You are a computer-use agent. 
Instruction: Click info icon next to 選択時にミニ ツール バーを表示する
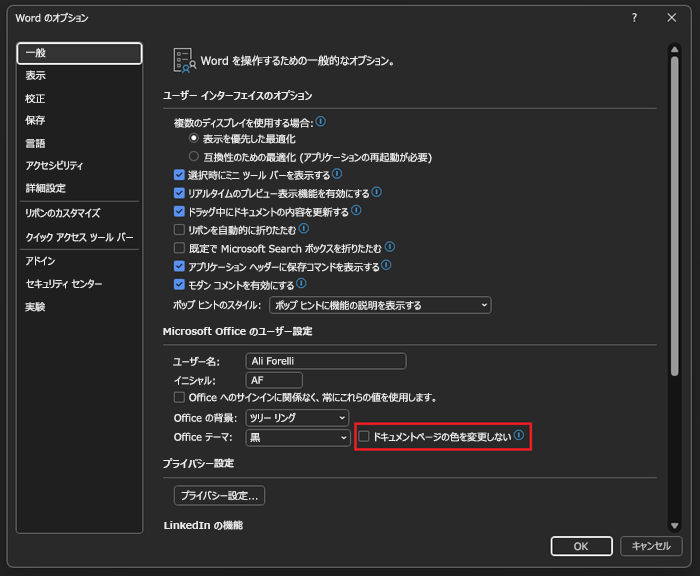point(337,174)
